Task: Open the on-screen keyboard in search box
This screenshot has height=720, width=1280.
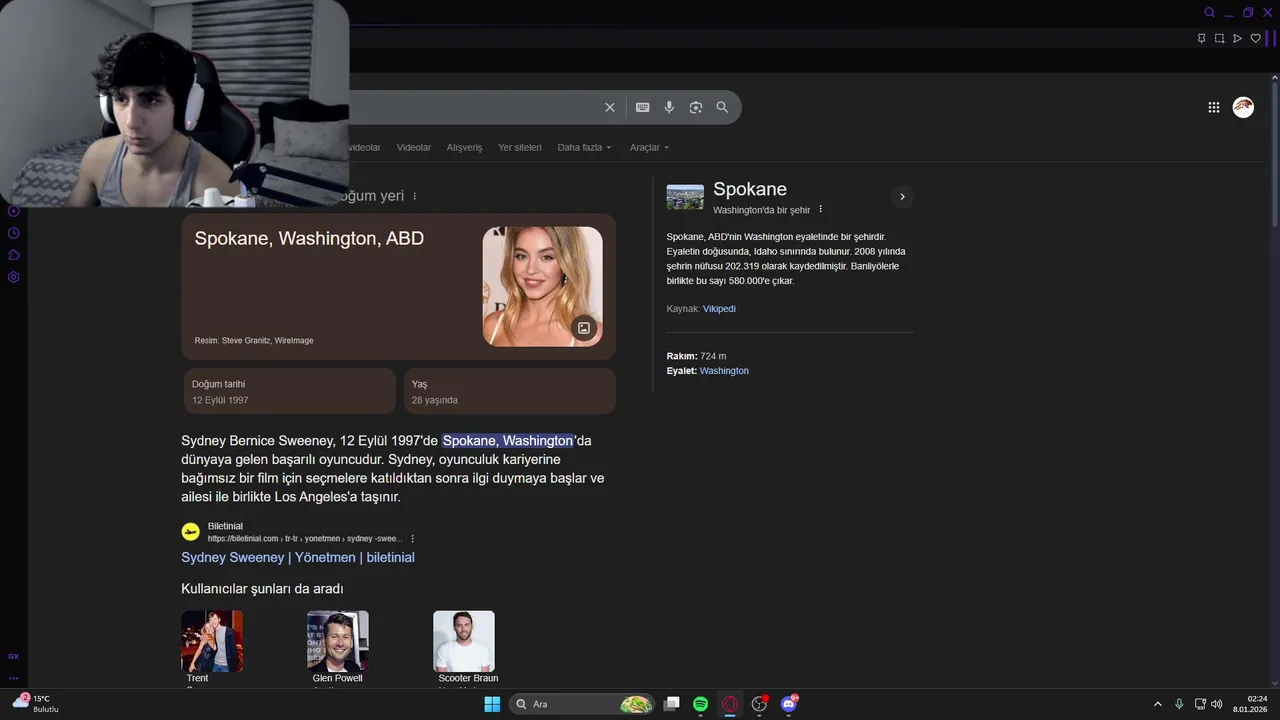Action: click(x=643, y=107)
